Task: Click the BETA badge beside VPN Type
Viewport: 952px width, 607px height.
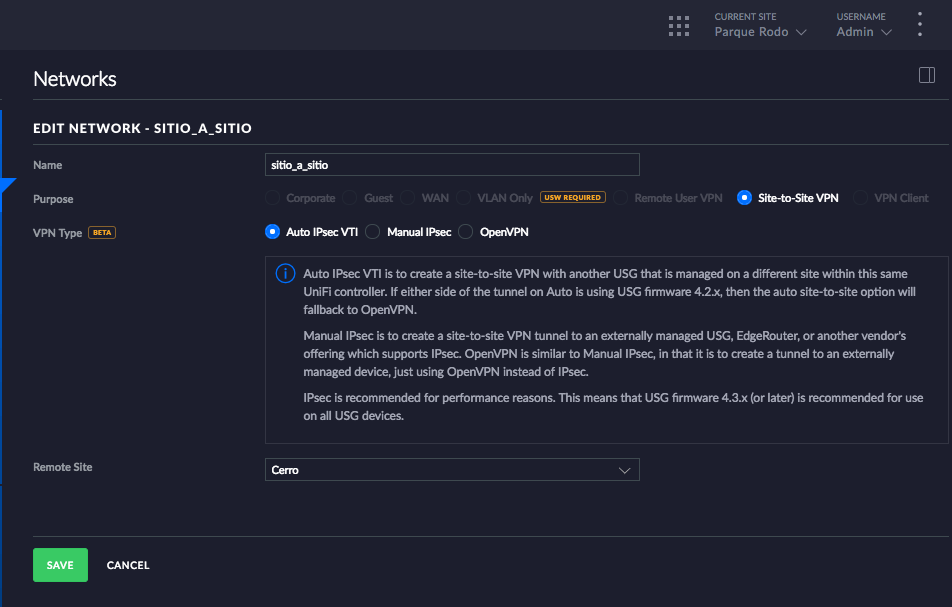Action: pyautogui.click(x=102, y=232)
